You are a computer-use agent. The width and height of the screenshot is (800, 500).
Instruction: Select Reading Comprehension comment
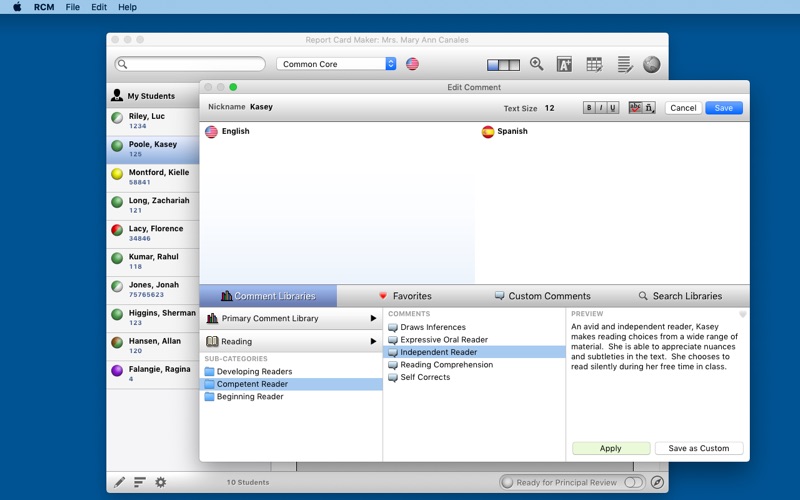click(474, 365)
